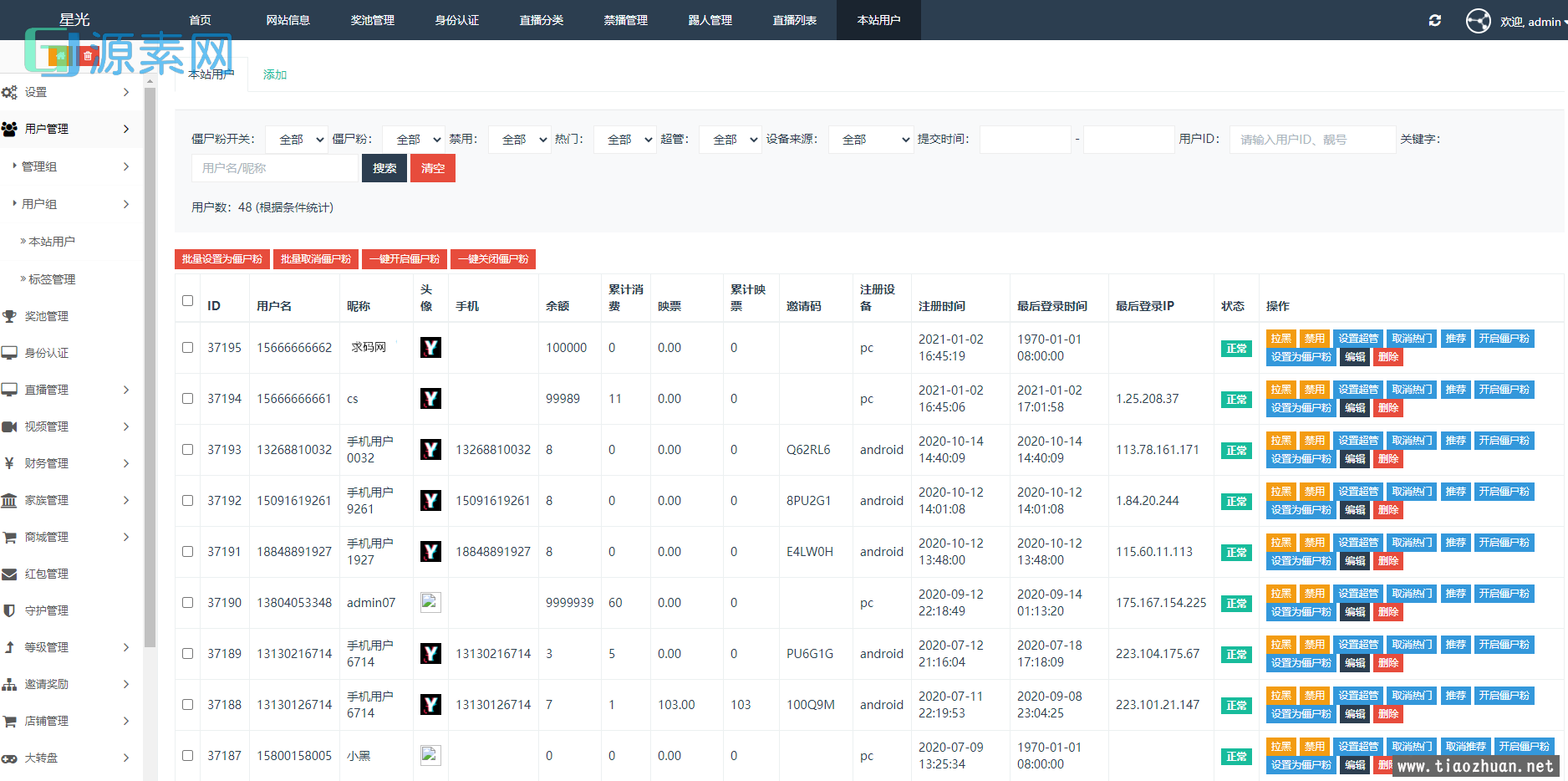Click the avatar thumbnail of user 37195
Screen dimensions: 1568x781
430,348
